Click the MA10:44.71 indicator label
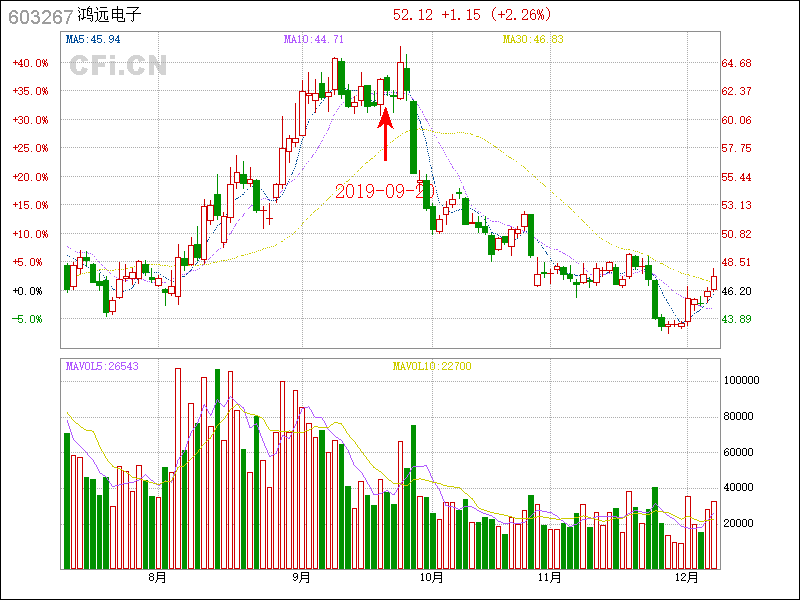800x600 pixels. 314,39
